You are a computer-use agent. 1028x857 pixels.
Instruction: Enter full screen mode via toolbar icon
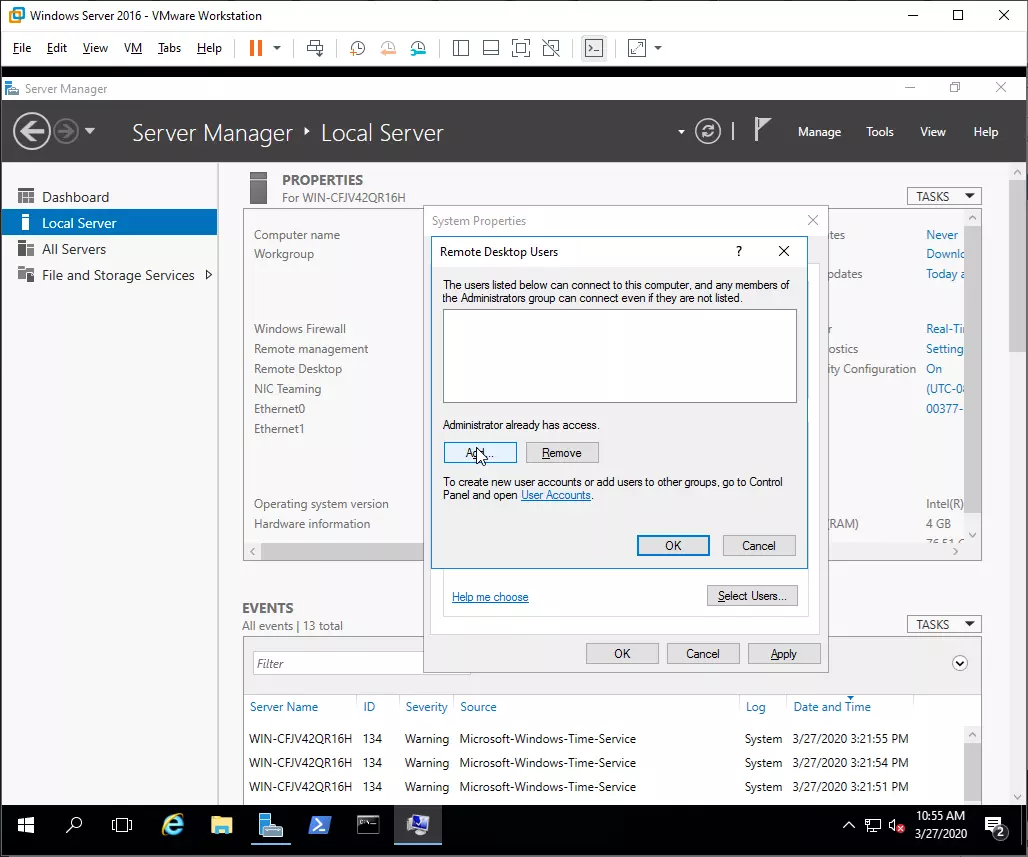(x=521, y=48)
